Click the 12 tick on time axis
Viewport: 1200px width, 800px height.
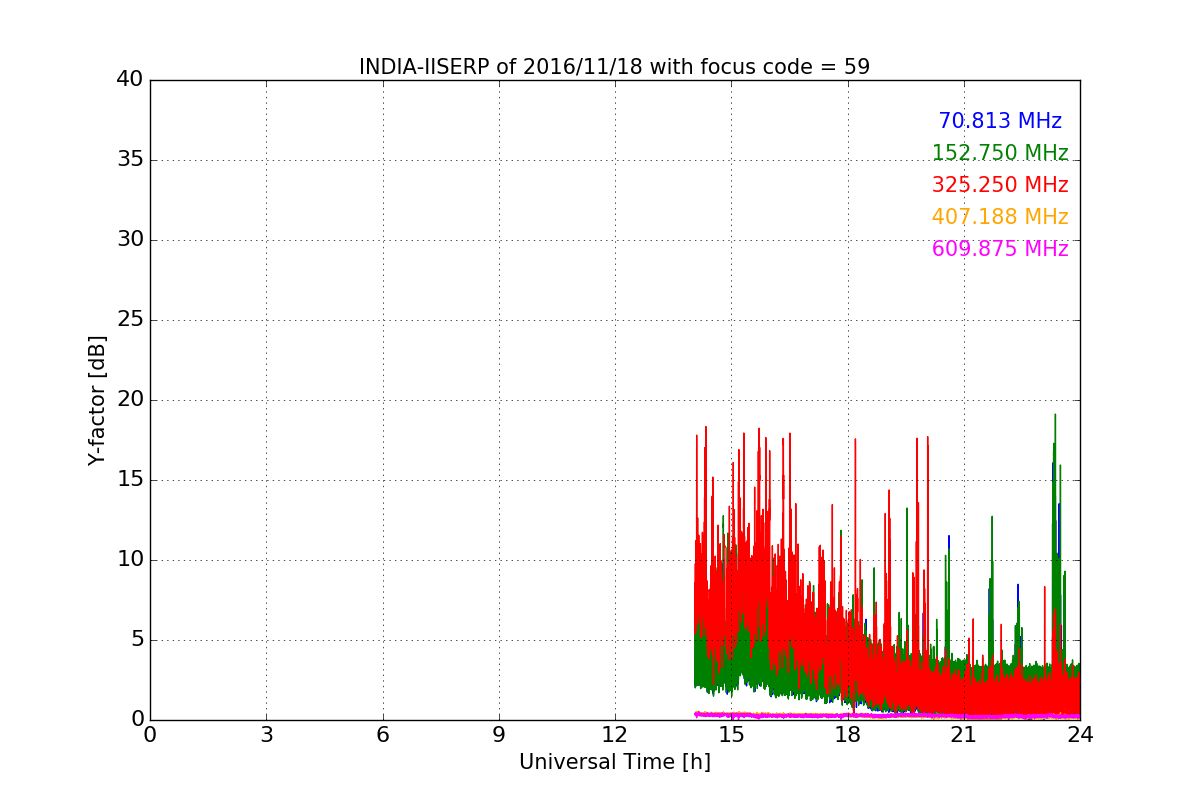tap(615, 735)
